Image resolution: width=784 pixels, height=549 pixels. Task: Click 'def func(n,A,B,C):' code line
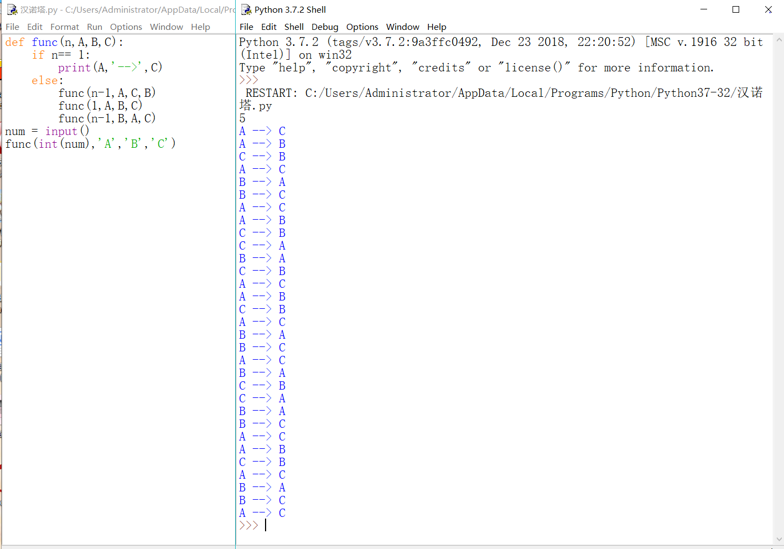click(64, 42)
